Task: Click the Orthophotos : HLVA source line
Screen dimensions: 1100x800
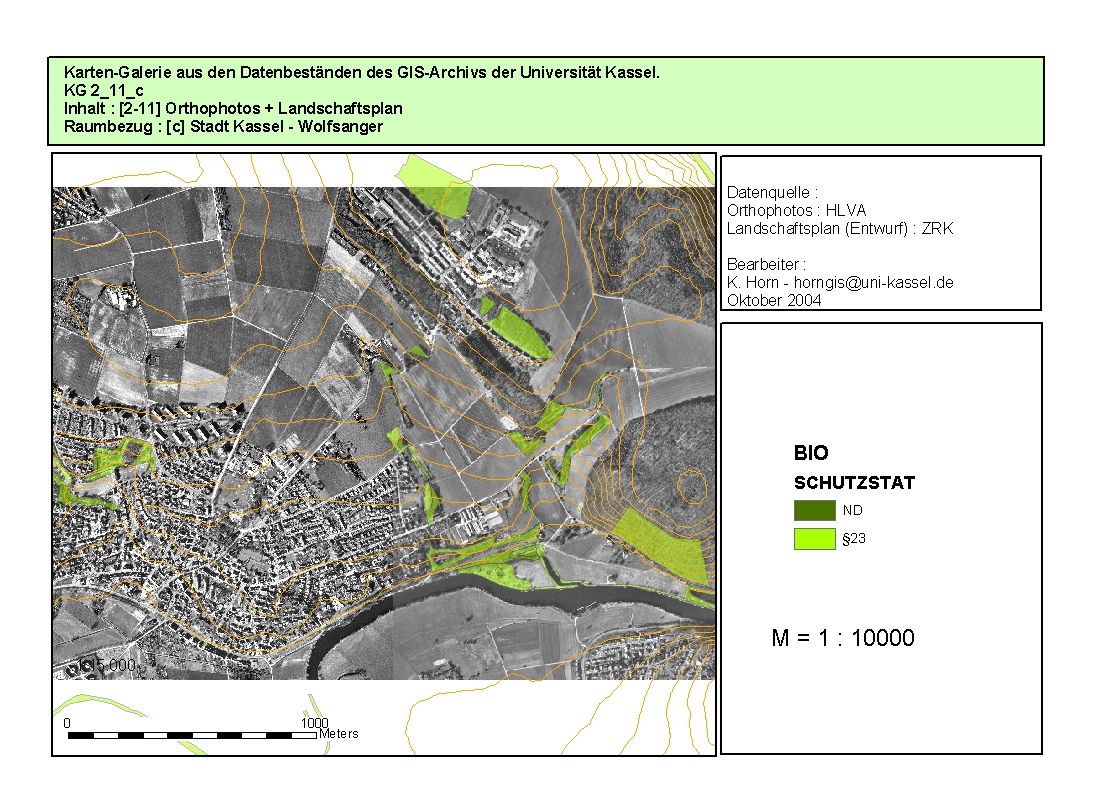Action: coord(797,210)
